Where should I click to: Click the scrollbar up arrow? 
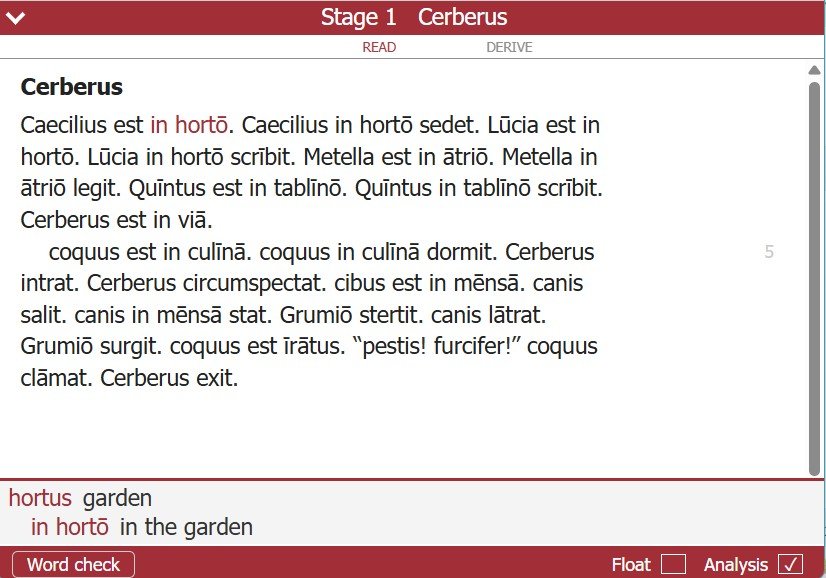[x=815, y=70]
